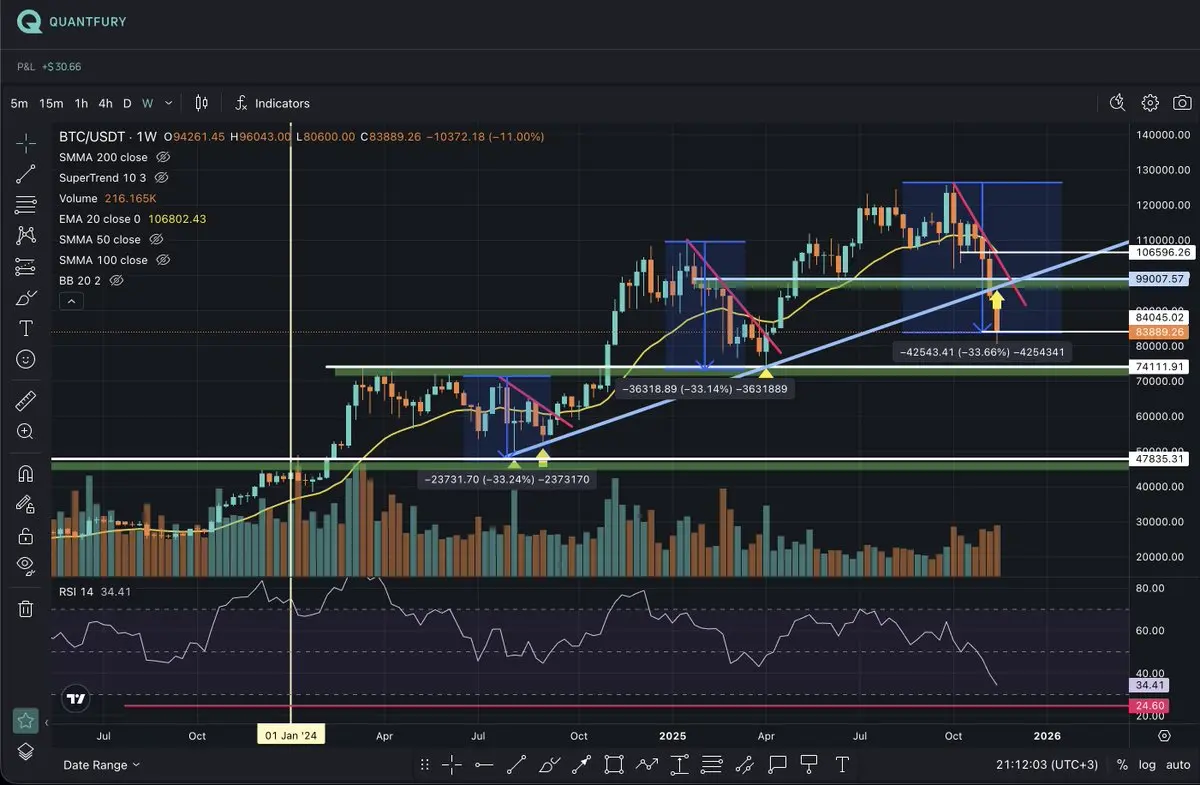Switch to the 1h timeframe

click(81, 103)
